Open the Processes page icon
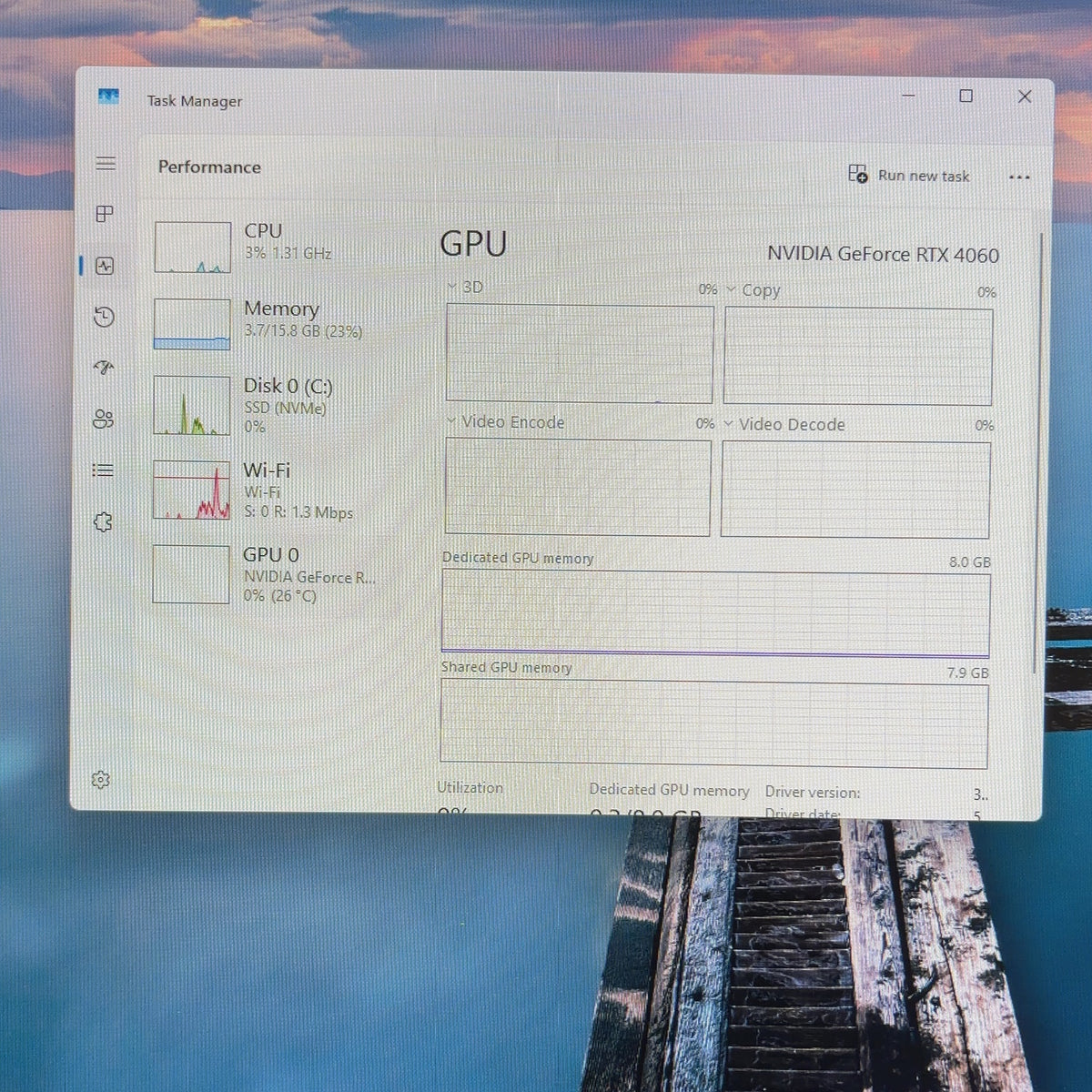Screen dimensions: 1092x1092 (x=105, y=214)
